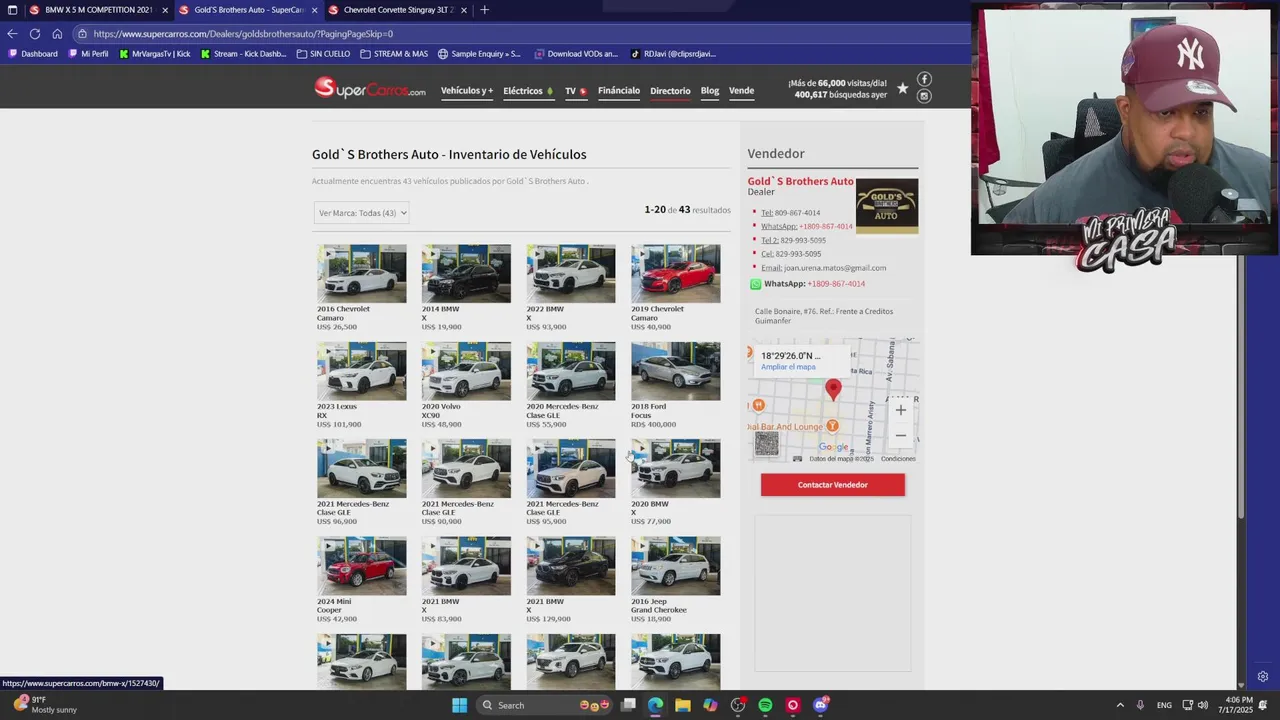Open the 2024 Mini Cooper listing thumbnail

(362, 566)
